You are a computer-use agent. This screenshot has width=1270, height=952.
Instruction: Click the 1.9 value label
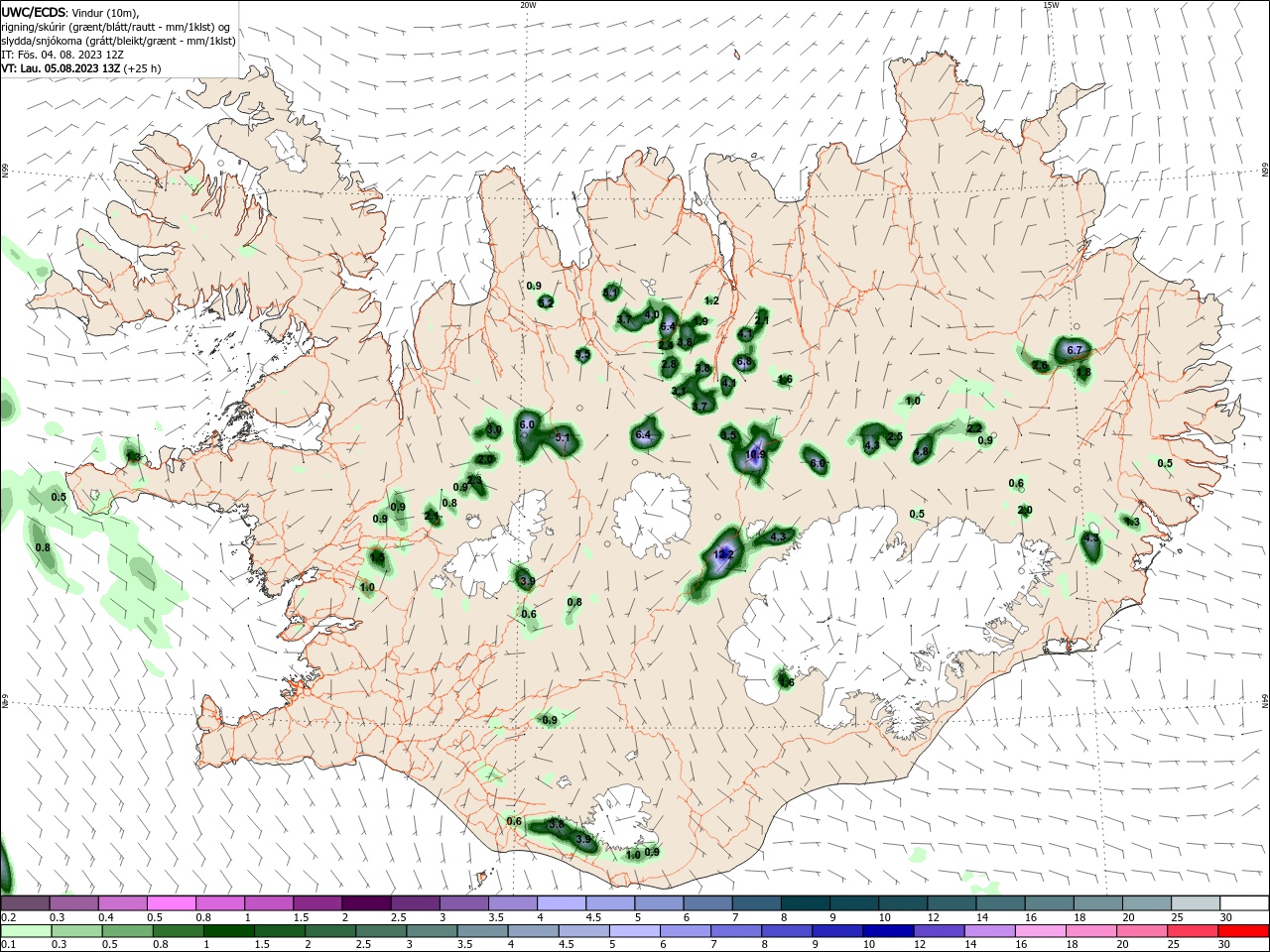pyautogui.click(x=700, y=321)
